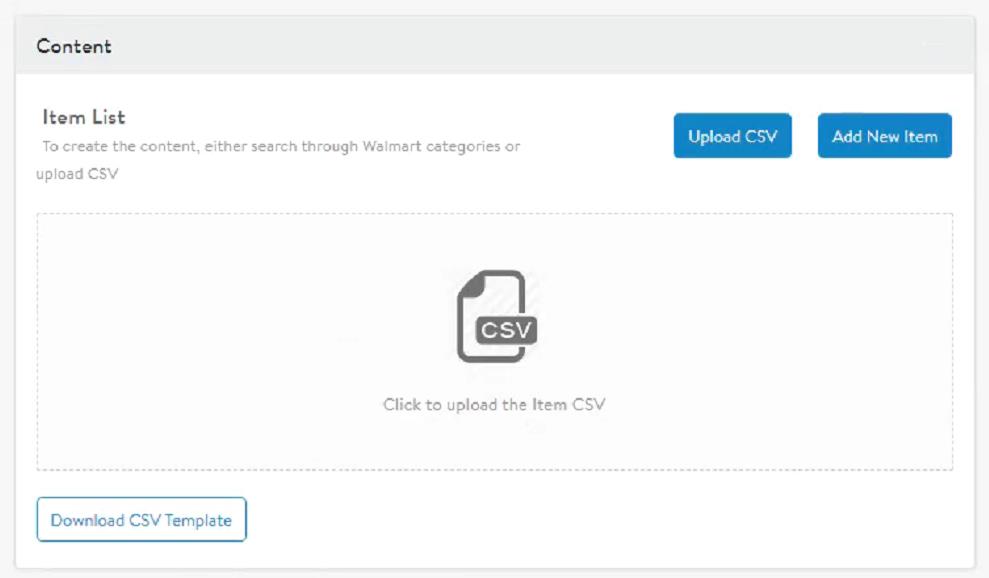
Task: Click the dark CSV label badge on the file icon
Action: click(508, 331)
